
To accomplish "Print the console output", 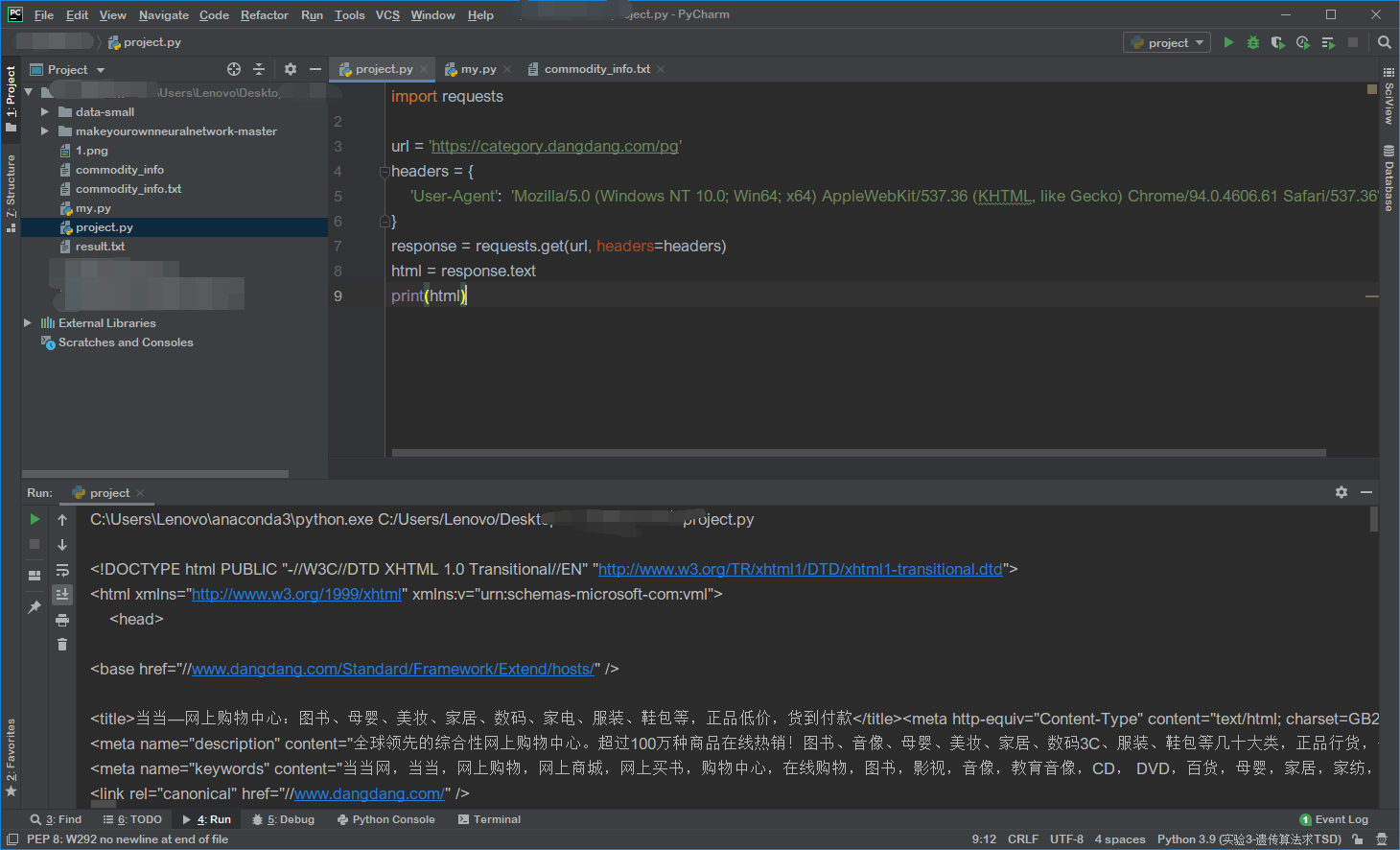I will click(x=62, y=620).
